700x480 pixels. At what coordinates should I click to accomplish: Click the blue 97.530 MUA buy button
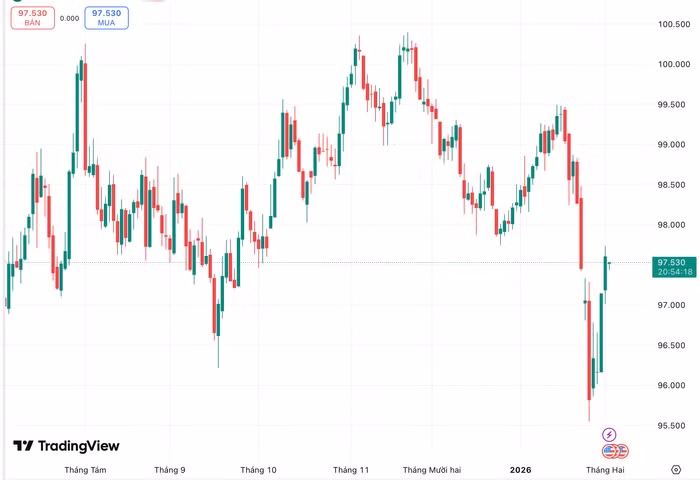click(106, 18)
